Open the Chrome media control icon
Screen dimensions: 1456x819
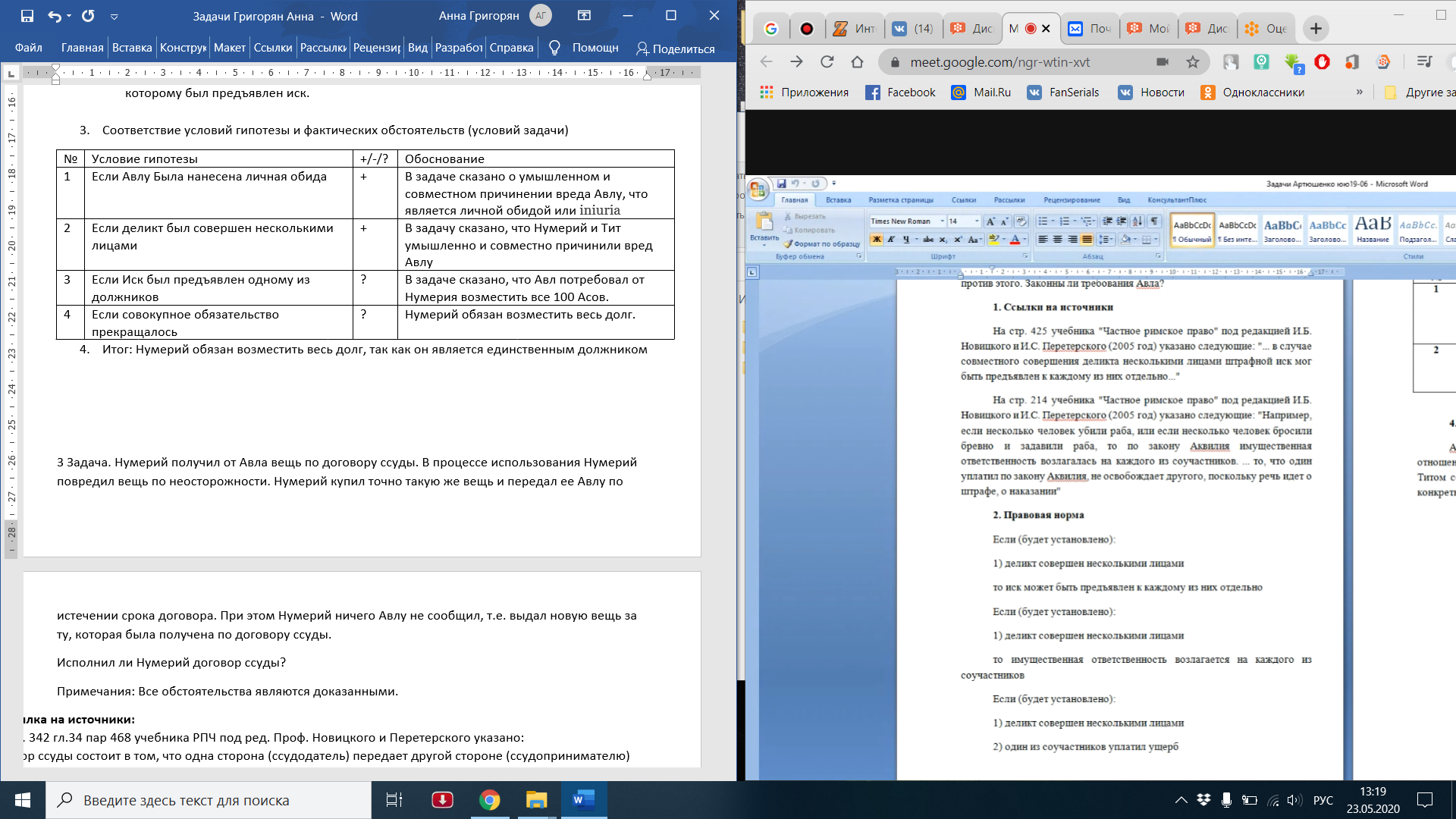[x=1425, y=61]
